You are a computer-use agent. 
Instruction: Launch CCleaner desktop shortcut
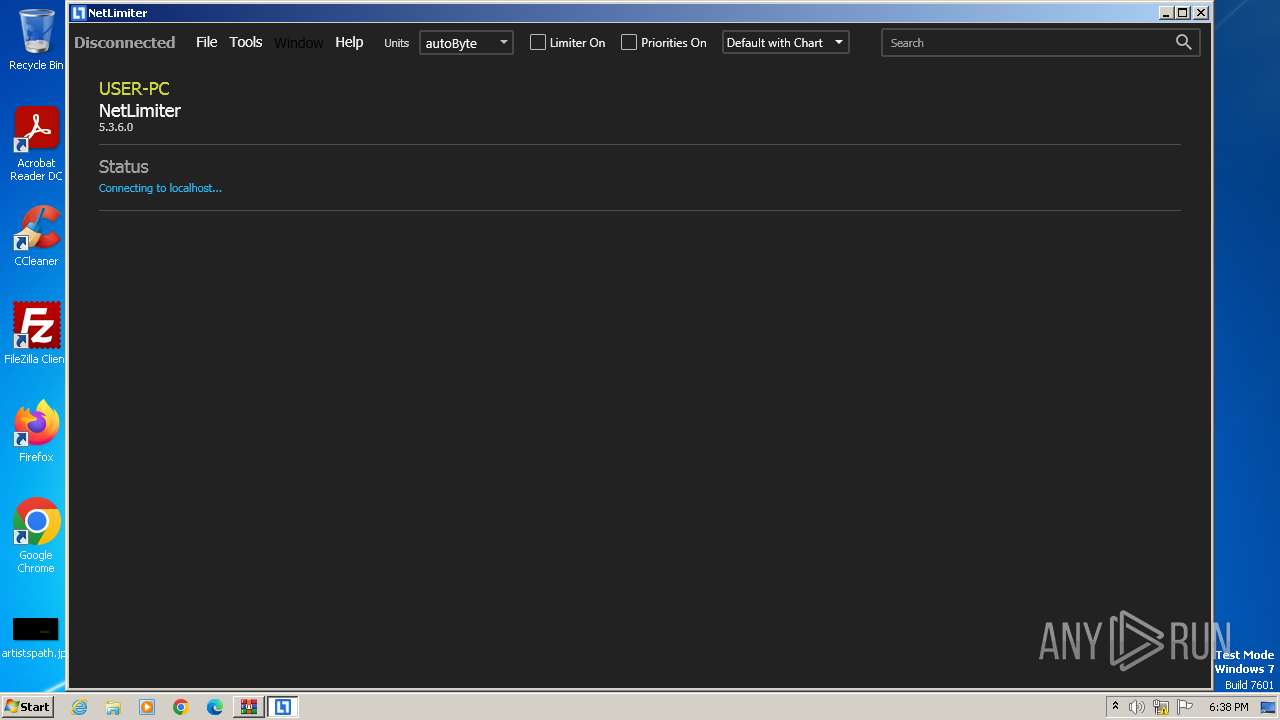[x=36, y=236]
